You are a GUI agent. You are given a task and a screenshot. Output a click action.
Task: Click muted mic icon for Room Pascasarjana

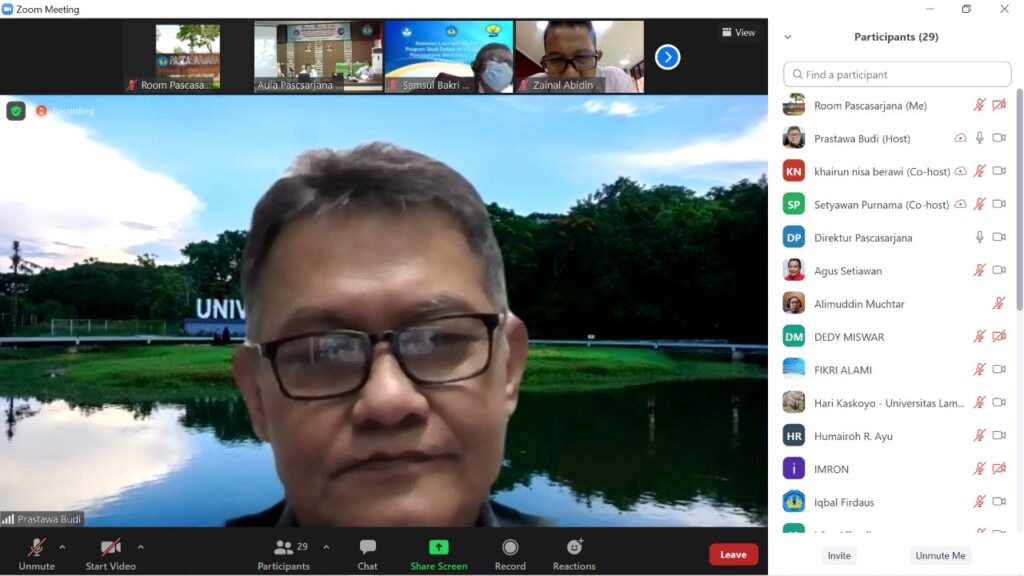click(980, 105)
